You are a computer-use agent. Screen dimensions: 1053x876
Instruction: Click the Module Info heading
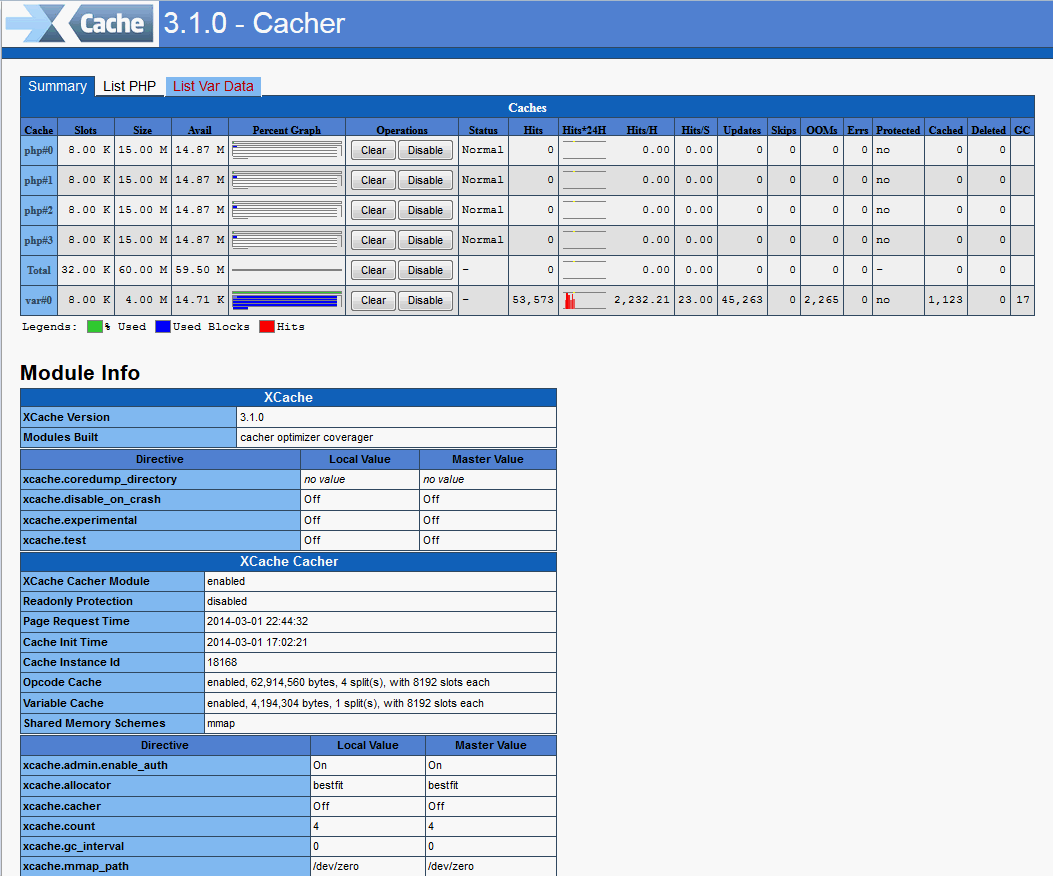[80, 373]
